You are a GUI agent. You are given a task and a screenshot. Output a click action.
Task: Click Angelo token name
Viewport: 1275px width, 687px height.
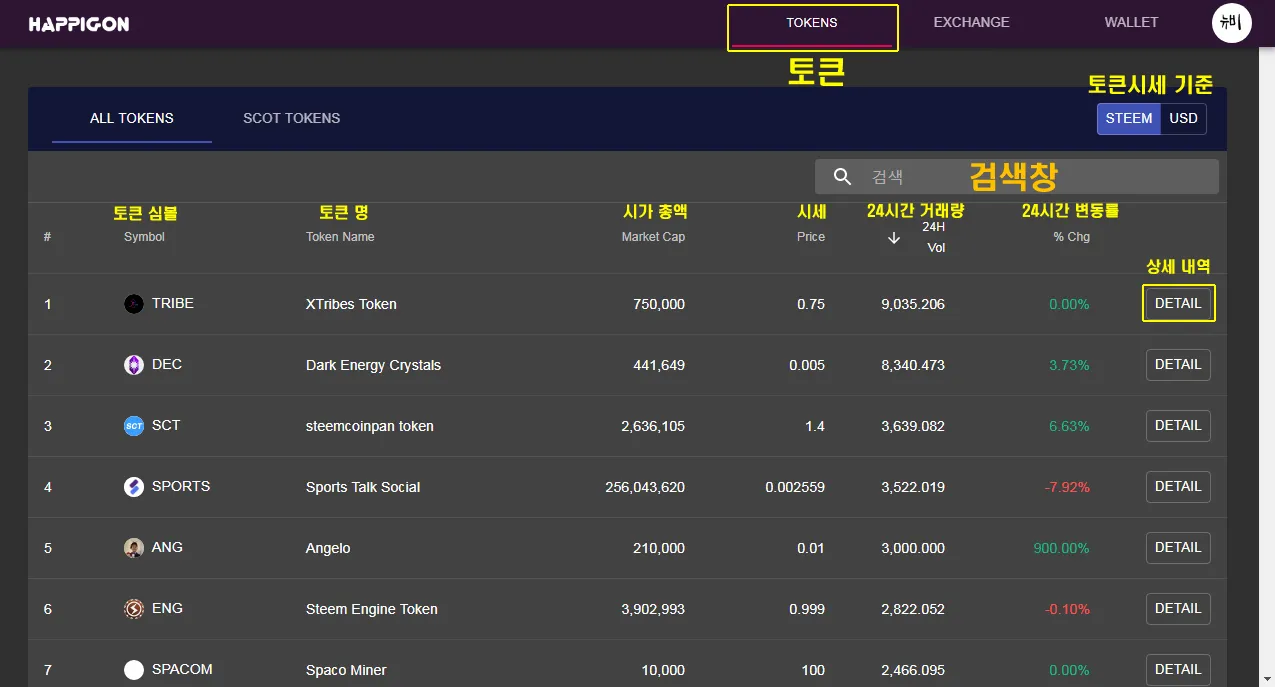[328, 548]
